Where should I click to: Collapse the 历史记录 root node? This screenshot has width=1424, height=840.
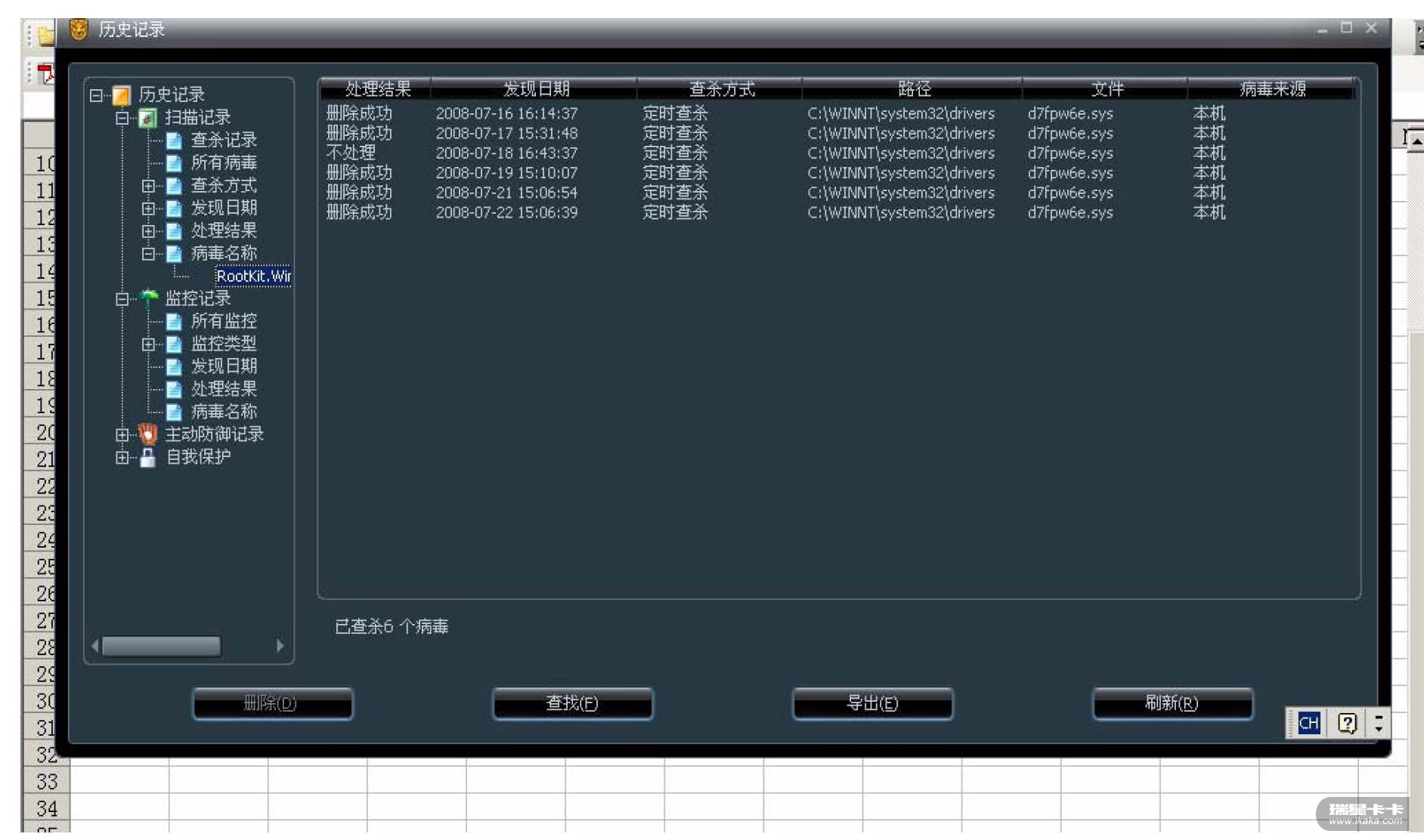96,95
